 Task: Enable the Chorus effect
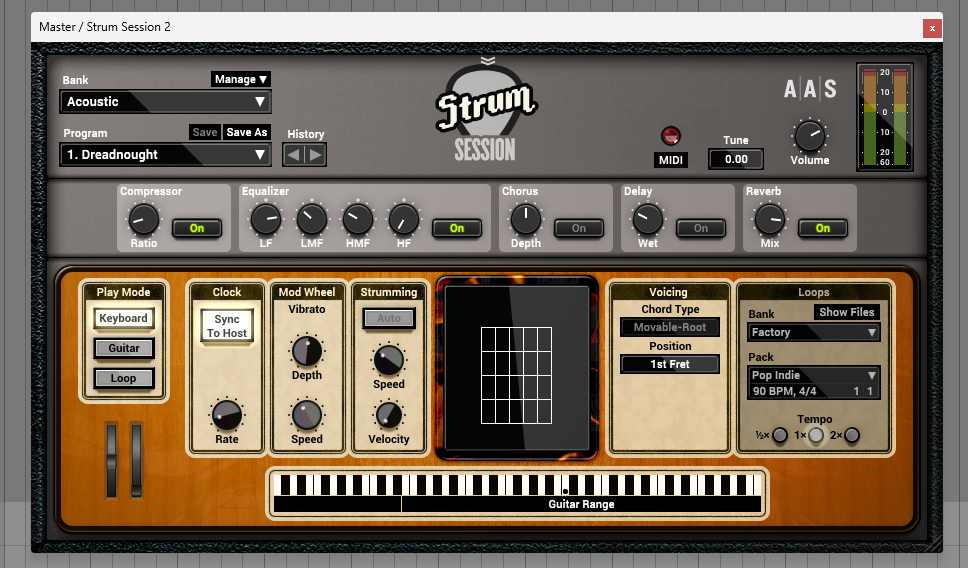coord(579,228)
